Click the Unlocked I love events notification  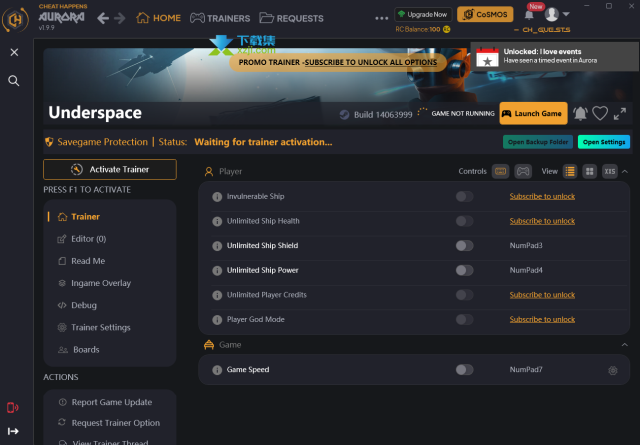coord(555,56)
